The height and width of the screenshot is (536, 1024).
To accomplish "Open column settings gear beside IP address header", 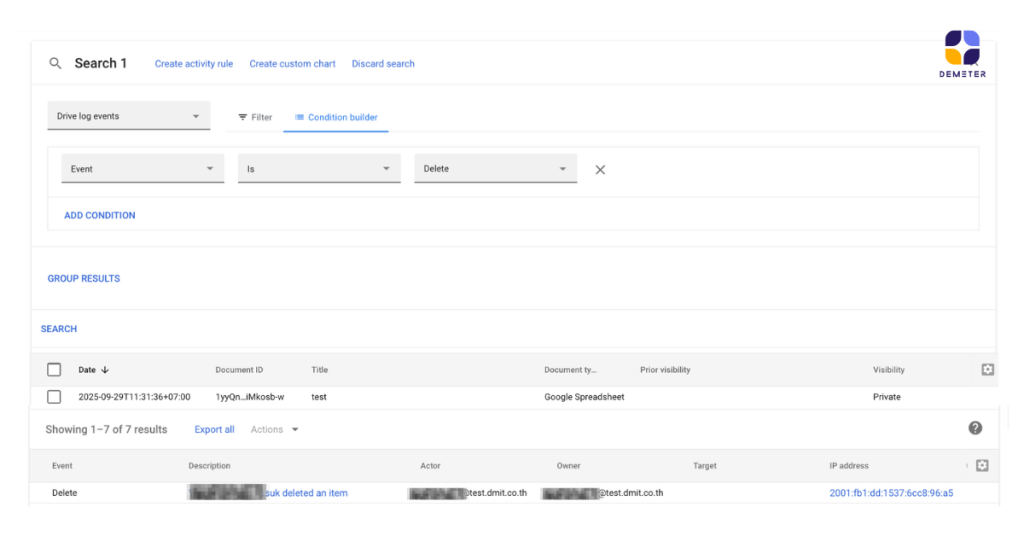I will [981, 466].
